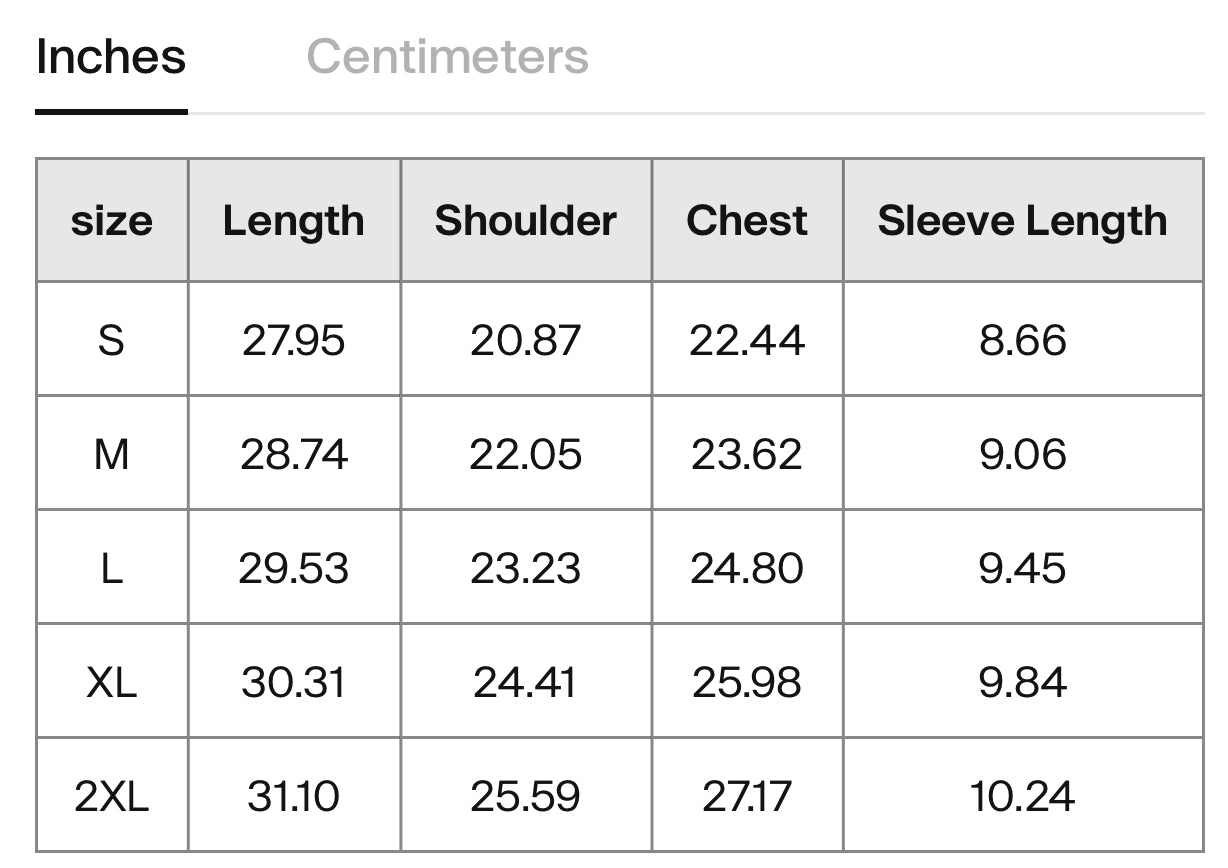
Task: Click the 10.24 sleeve length cell
Action: pos(1023,795)
